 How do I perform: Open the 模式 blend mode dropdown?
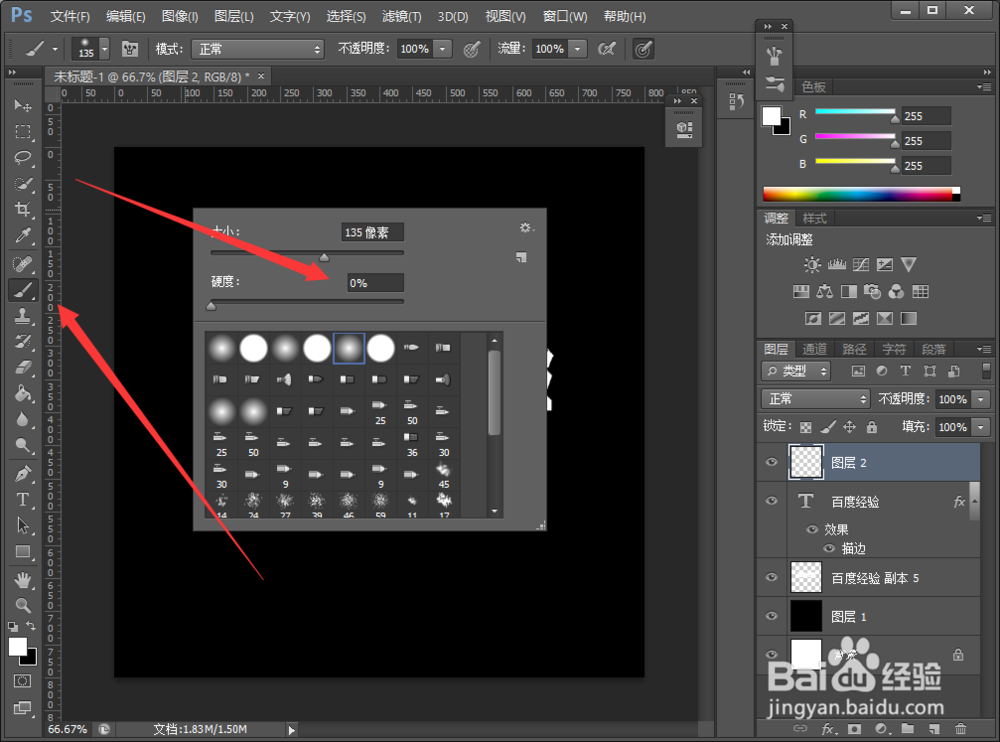pos(258,49)
